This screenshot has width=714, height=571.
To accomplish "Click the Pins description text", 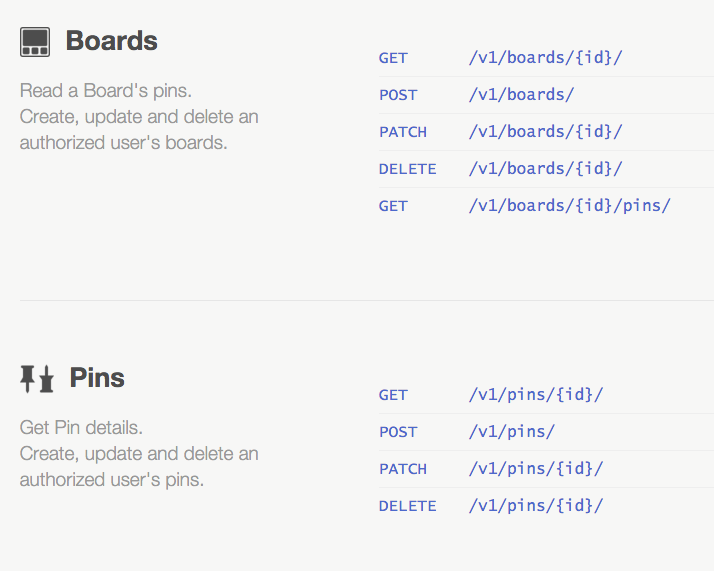I will 139,454.
